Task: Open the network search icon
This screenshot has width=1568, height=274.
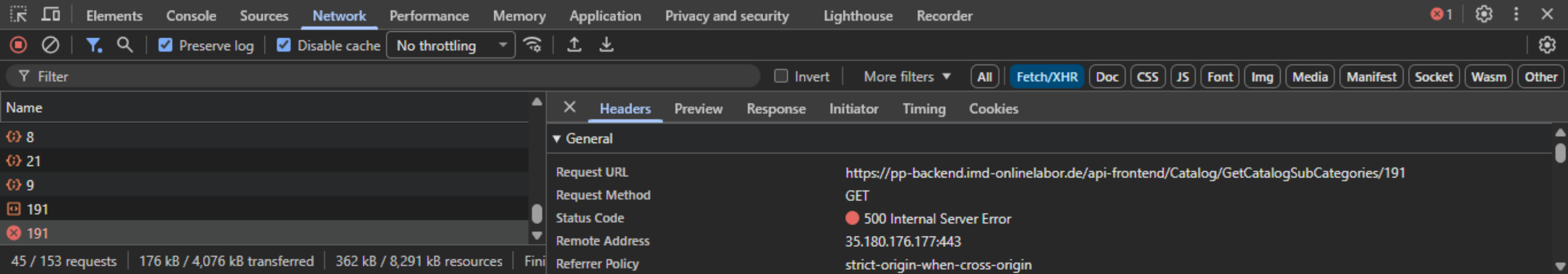Action: [x=125, y=45]
